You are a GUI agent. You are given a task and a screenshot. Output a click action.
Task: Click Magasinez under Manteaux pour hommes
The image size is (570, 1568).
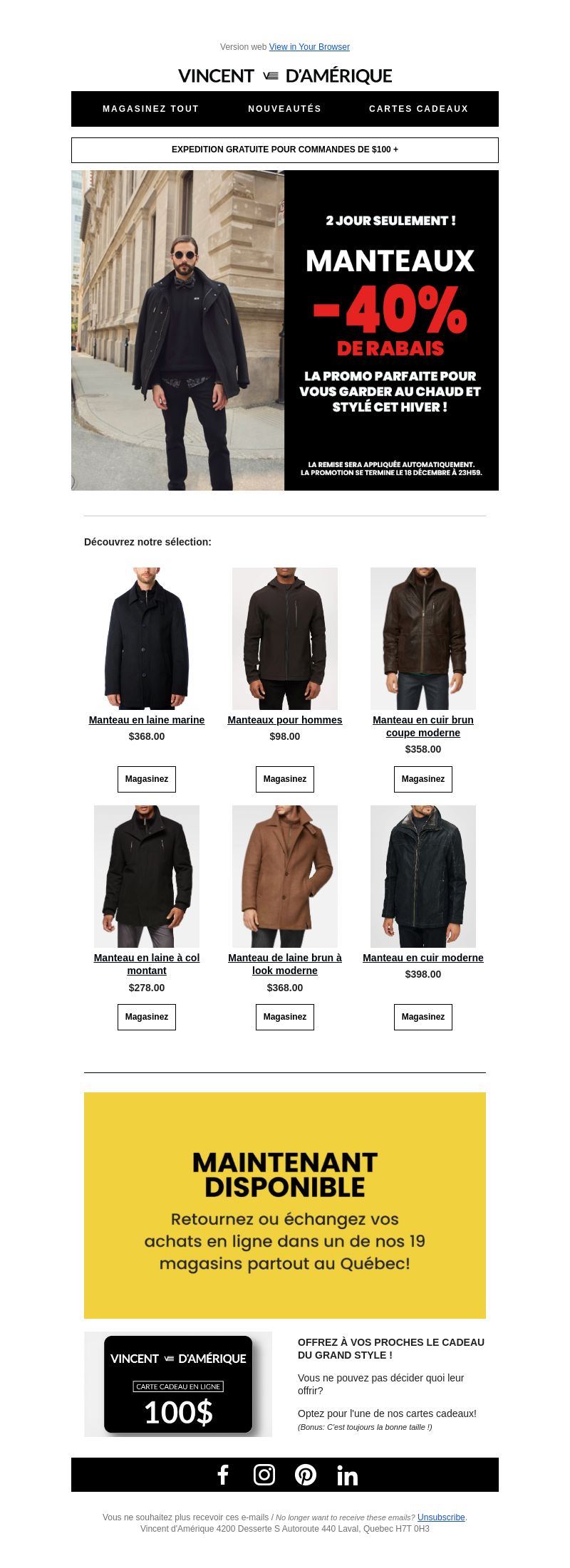[285, 779]
